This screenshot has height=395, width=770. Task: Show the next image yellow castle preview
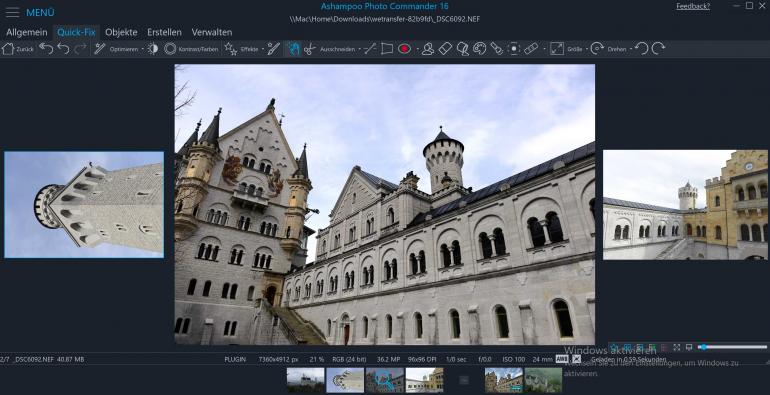coord(685,205)
